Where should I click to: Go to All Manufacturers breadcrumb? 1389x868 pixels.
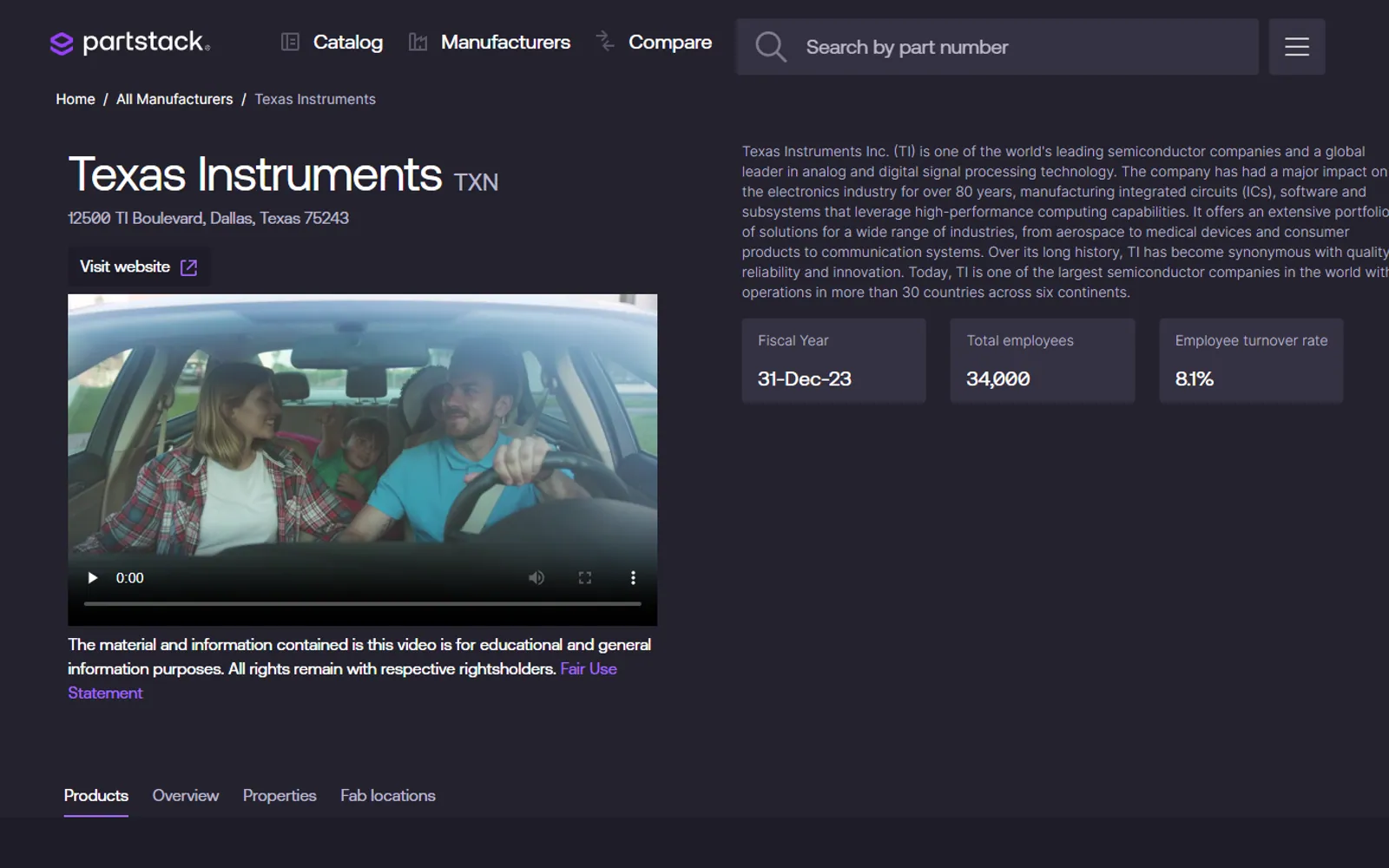[x=174, y=99]
